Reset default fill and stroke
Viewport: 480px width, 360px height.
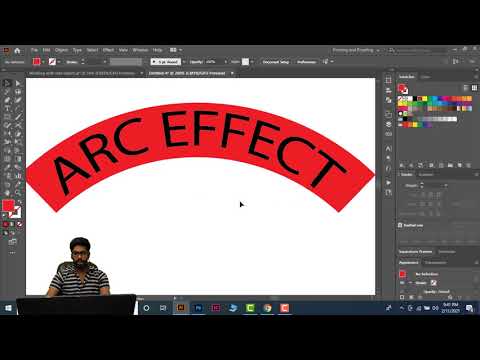click(5, 215)
